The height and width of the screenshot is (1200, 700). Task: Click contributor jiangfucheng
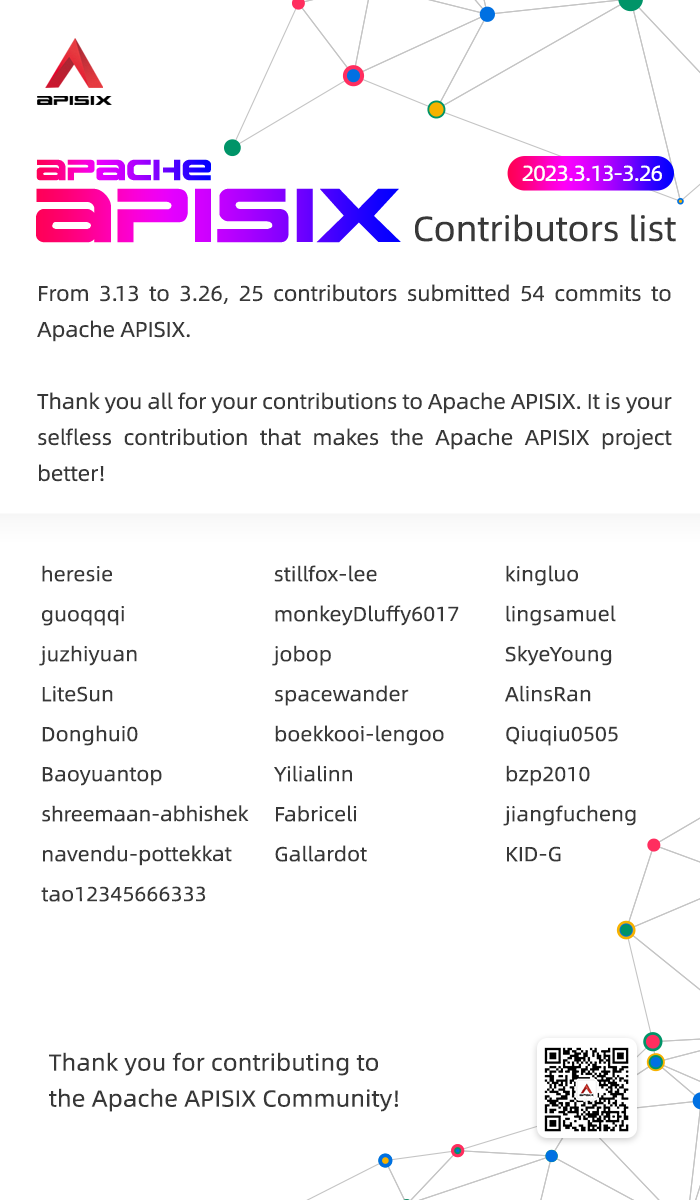[x=570, y=814]
